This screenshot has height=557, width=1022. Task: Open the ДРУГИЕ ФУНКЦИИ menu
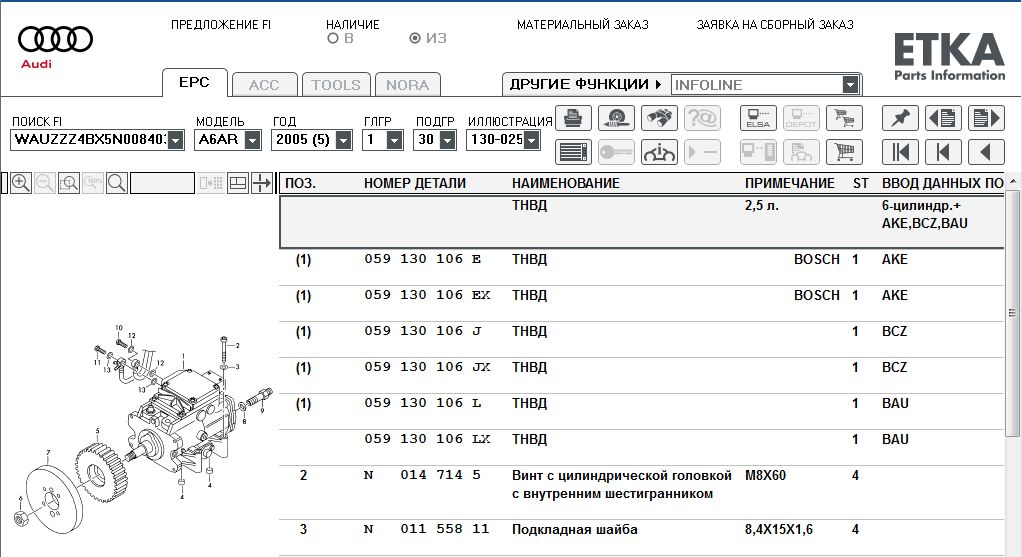[x=585, y=85]
